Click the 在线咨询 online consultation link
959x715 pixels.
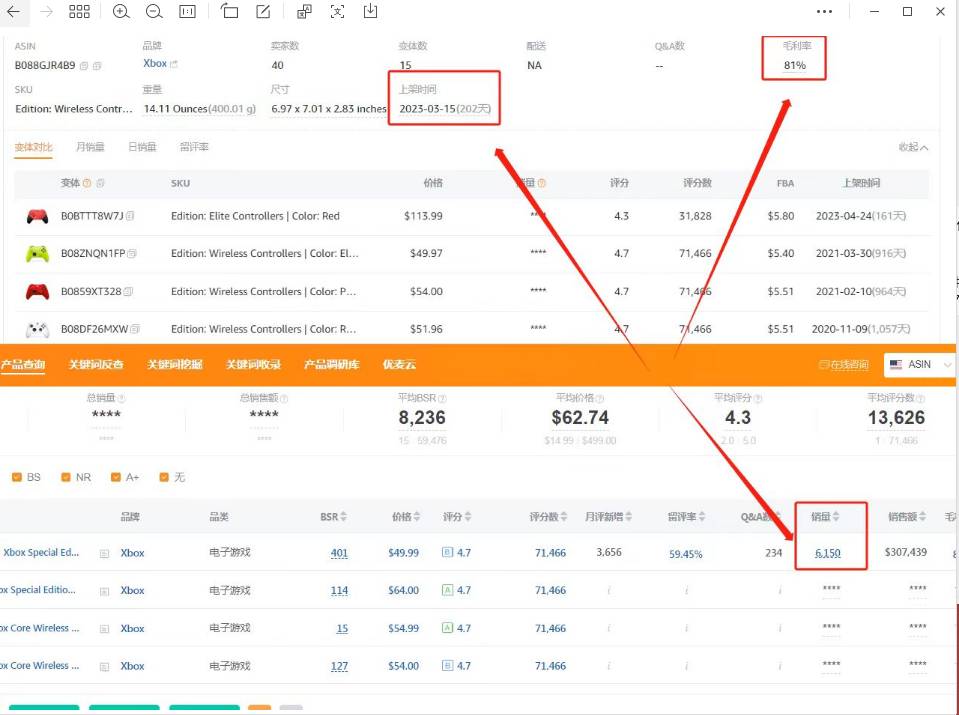tap(844, 365)
